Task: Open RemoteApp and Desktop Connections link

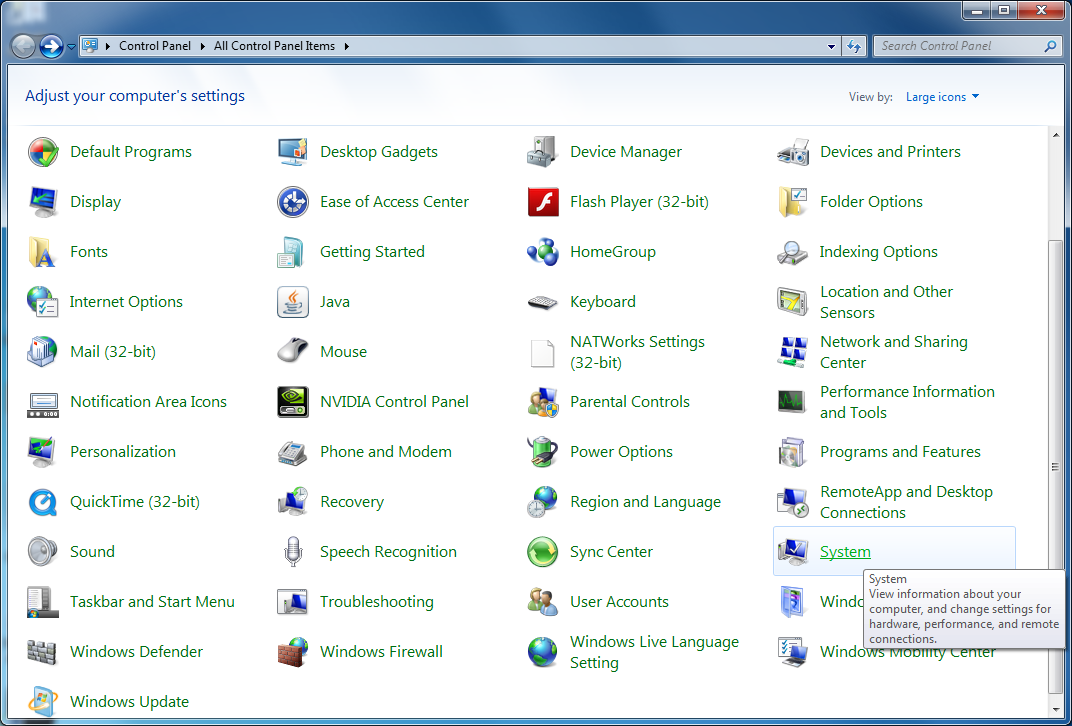Action: 907,502
